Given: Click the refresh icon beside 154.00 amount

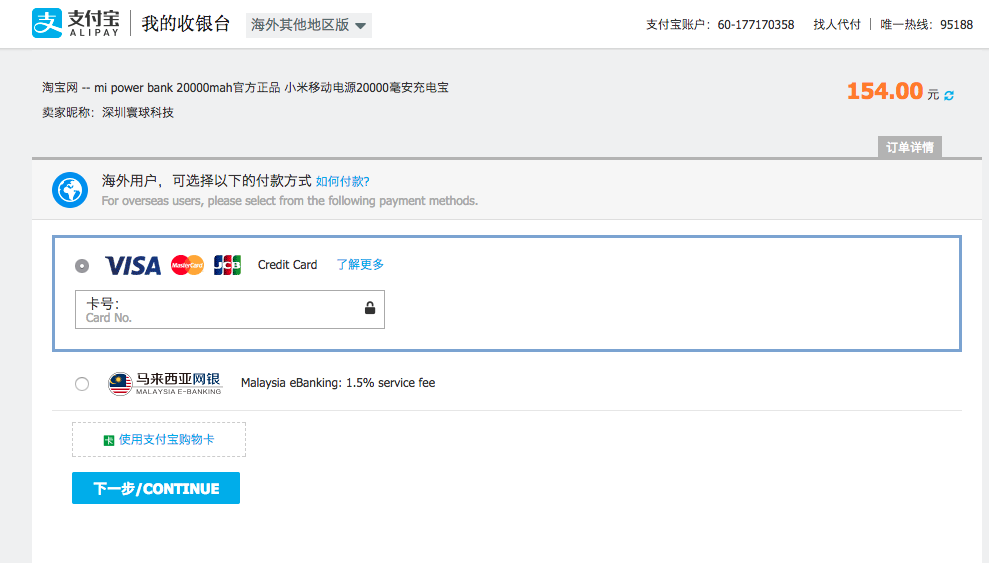Looking at the screenshot, I should [949, 95].
